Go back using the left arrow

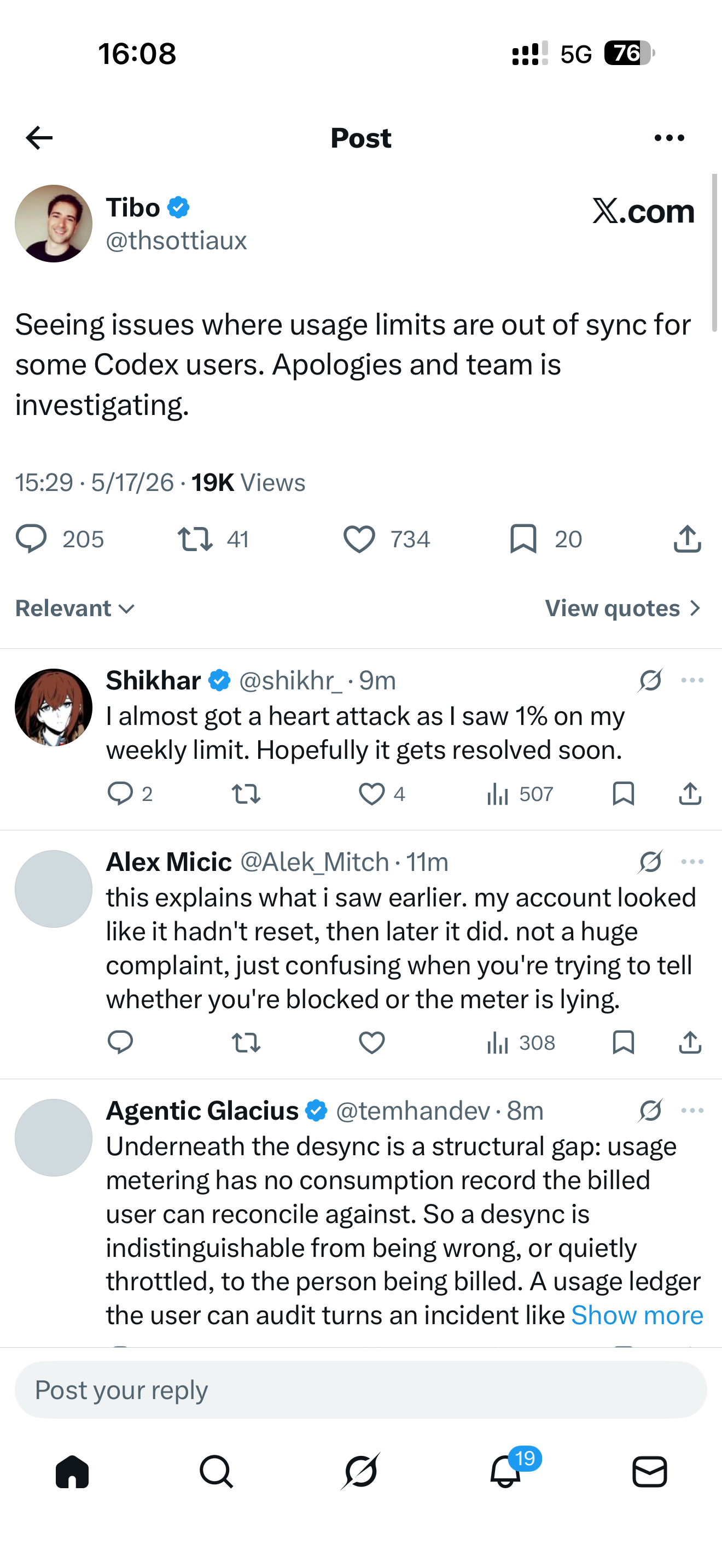click(x=39, y=138)
